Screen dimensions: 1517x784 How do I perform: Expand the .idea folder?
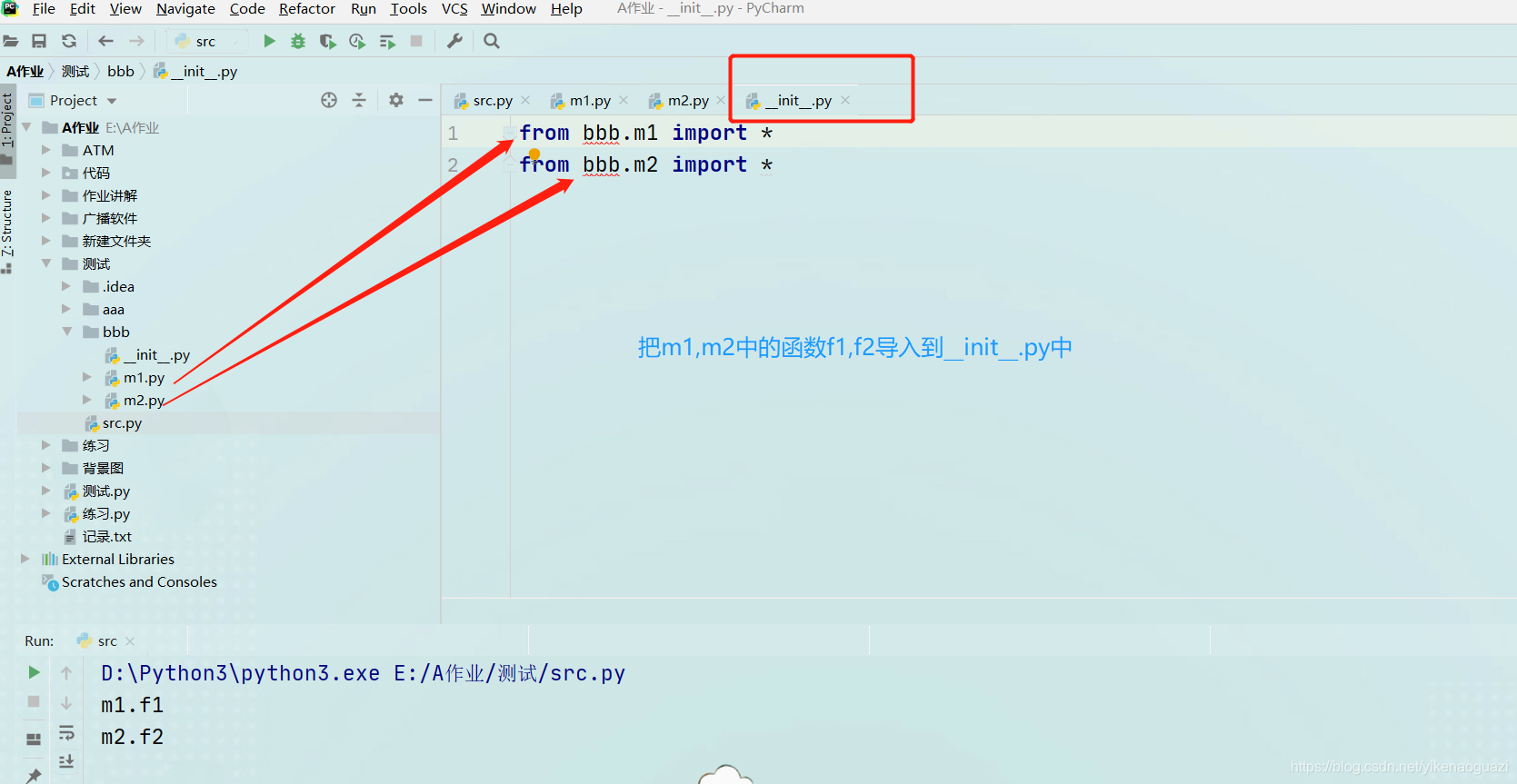click(x=66, y=286)
